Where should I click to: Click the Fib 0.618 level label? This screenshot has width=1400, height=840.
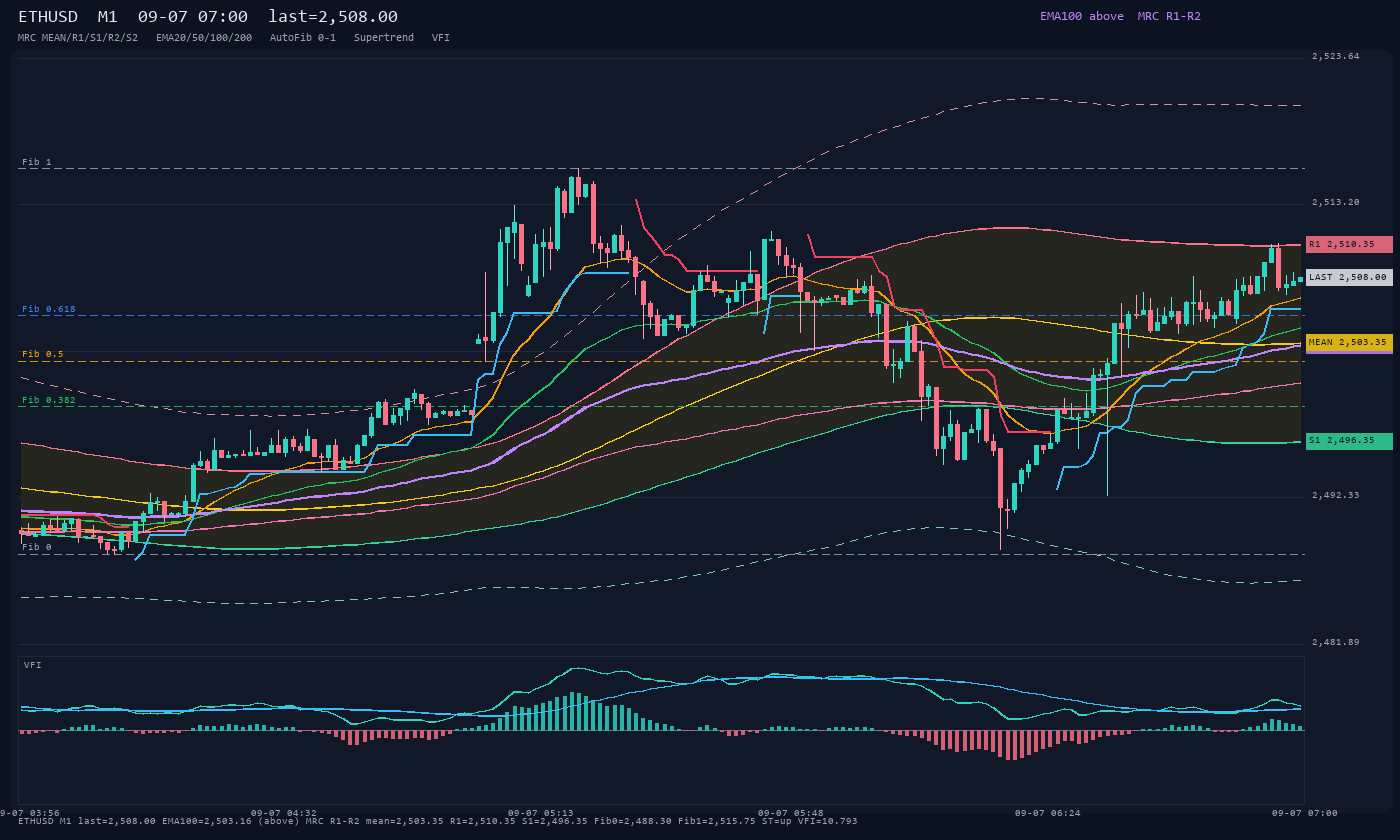49,309
